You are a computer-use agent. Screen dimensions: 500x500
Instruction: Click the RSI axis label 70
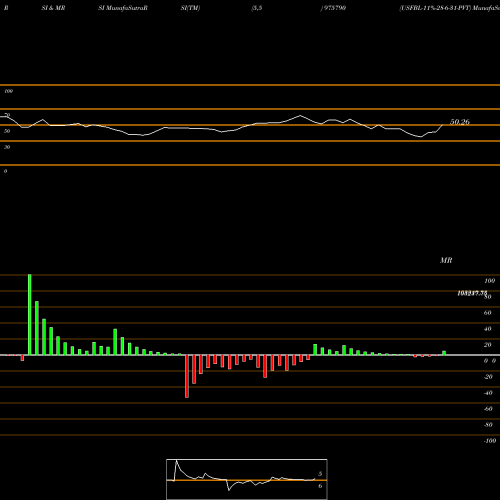click(7, 115)
